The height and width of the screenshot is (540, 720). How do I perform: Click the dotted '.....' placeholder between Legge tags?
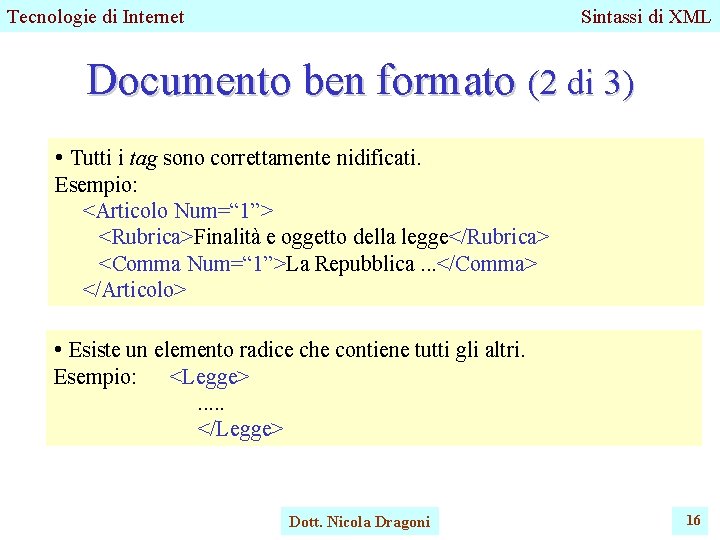coord(211,408)
